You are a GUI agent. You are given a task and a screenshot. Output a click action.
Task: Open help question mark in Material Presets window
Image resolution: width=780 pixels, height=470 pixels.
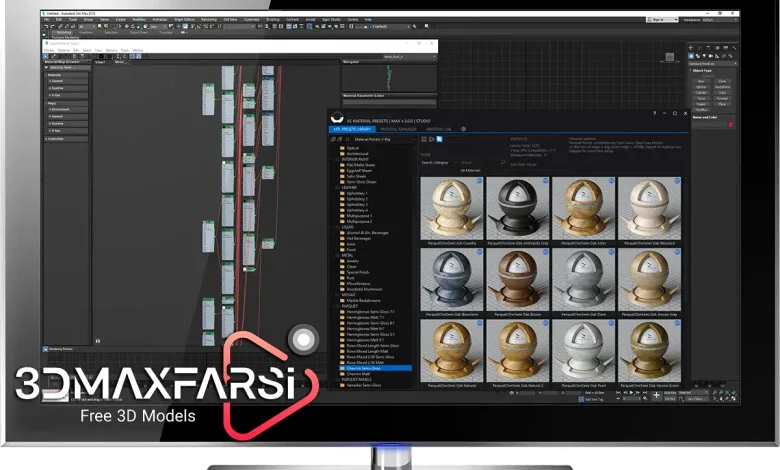pos(654,113)
